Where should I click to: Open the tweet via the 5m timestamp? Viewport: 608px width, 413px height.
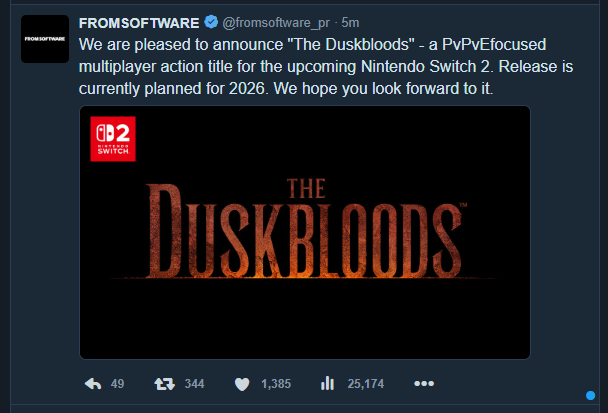click(350, 23)
